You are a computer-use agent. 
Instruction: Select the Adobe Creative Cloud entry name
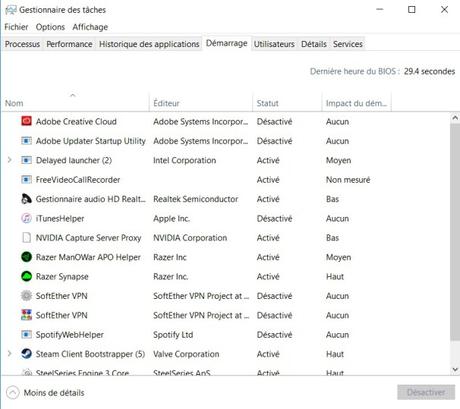(x=76, y=121)
